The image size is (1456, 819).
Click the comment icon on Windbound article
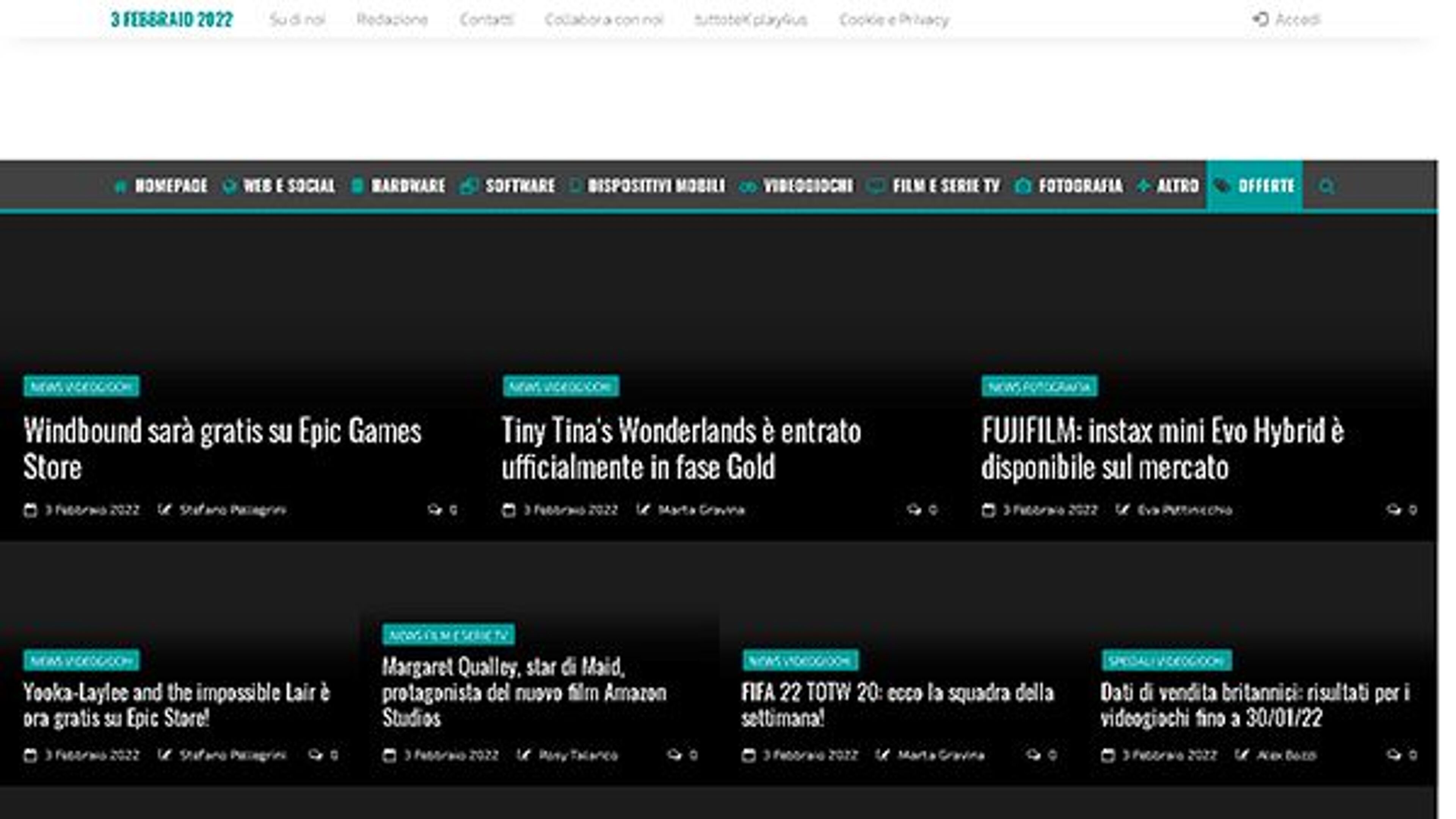434,510
